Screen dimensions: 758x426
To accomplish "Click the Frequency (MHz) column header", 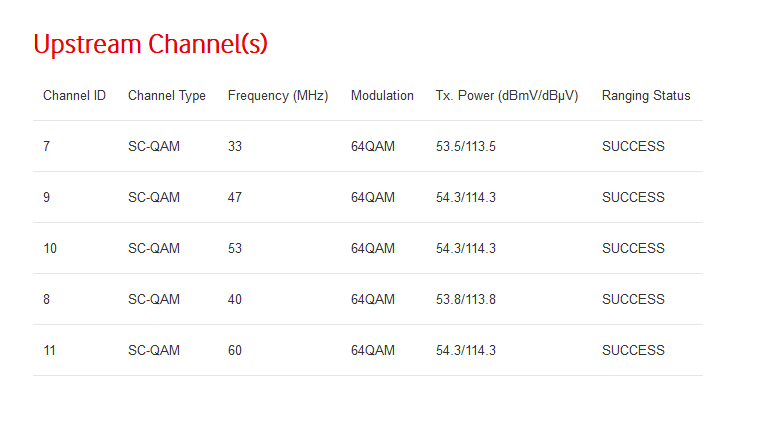I will coord(278,96).
